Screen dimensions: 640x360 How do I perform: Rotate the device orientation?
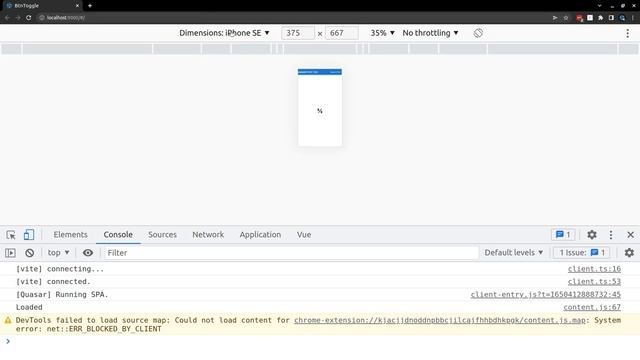478,33
